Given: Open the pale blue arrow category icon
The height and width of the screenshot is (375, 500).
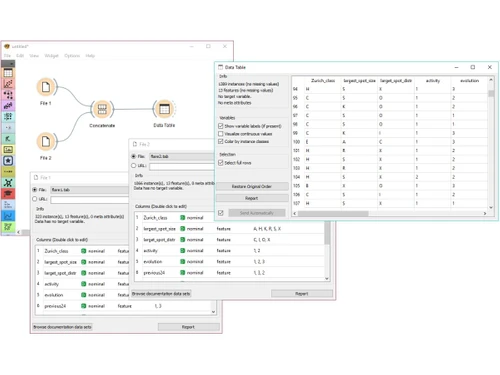Looking at the screenshot, I should [x=8, y=128].
